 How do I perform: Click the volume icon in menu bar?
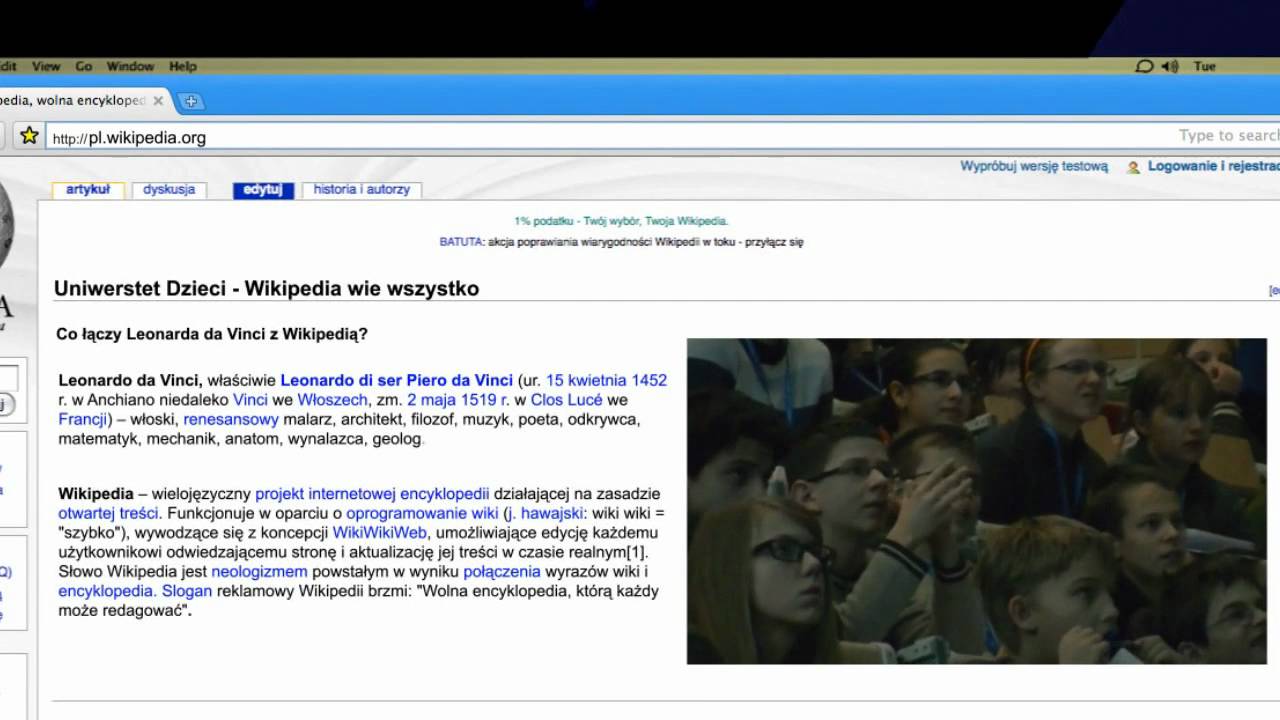1170,66
